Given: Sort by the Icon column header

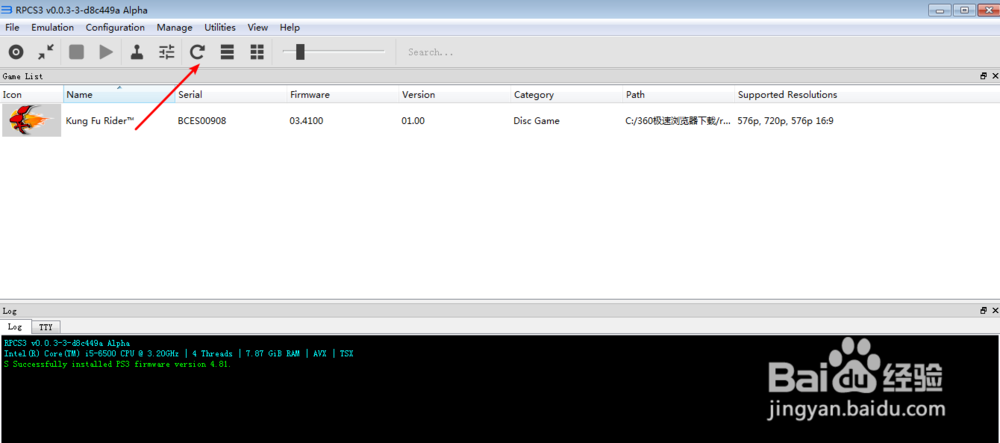Looking at the screenshot, I should pyautogui.click(x=32, y=94).
